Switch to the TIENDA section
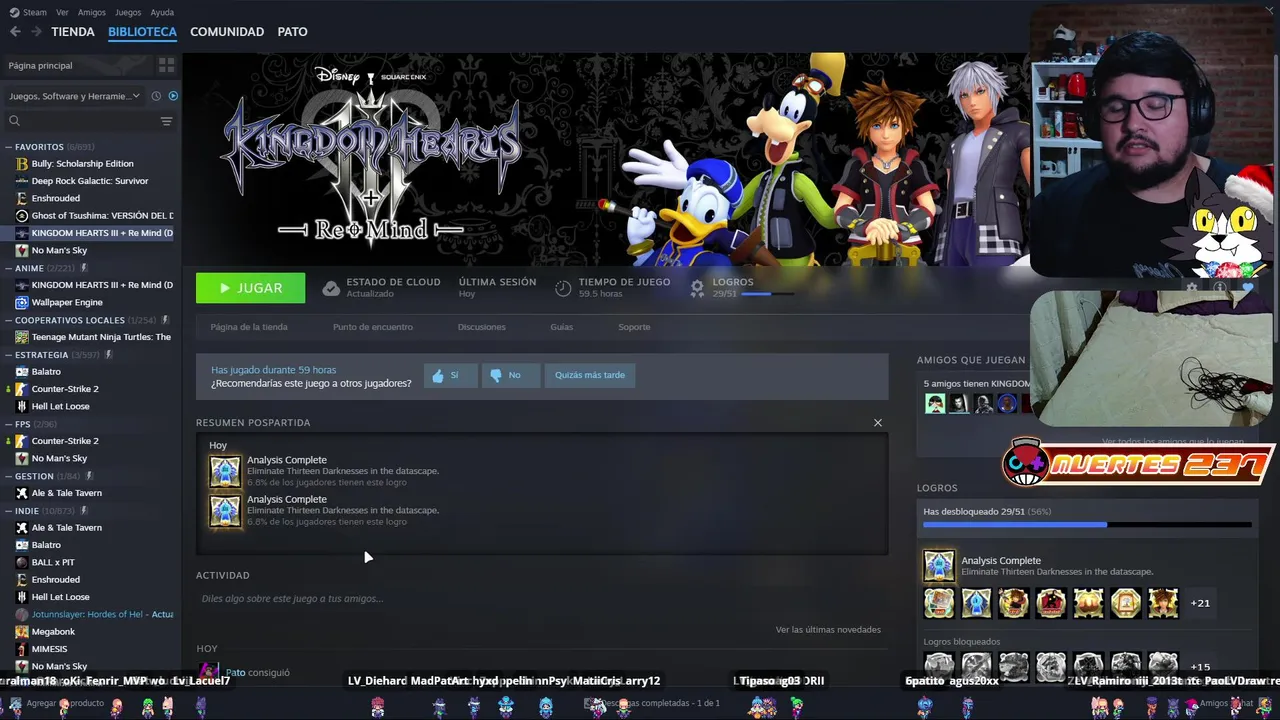This screenshot has height=720, width=1280. [x=73, y=32]
